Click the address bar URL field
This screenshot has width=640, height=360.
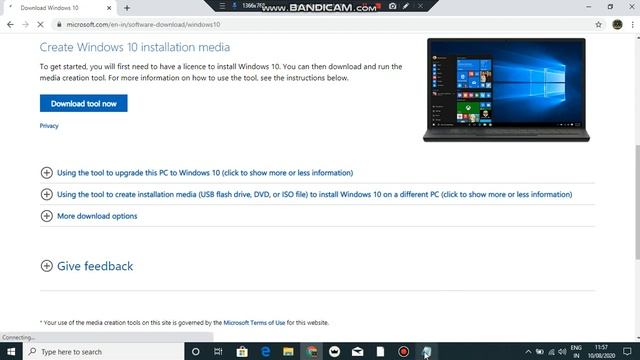[322, 24]
